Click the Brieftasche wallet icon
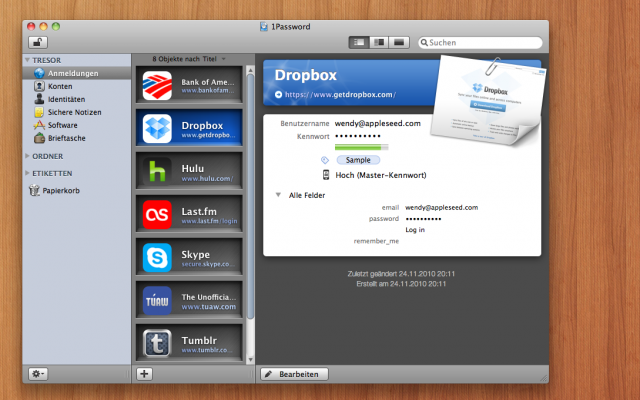 click(x=40, y=138)
